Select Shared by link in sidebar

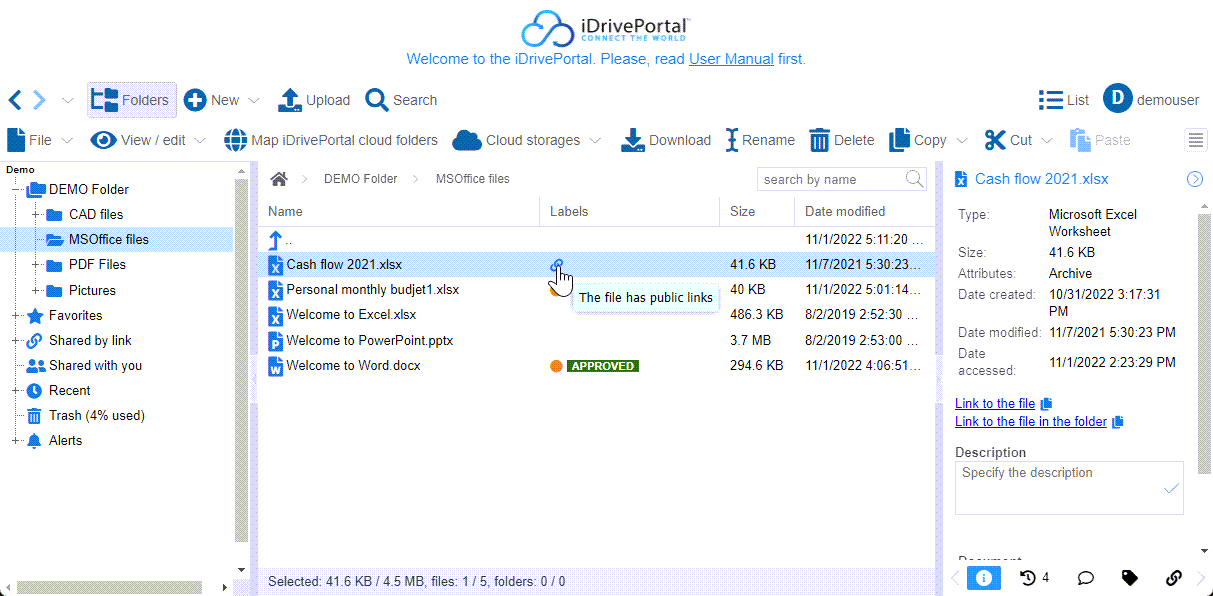pyautogui.click(x=90, y=340)
